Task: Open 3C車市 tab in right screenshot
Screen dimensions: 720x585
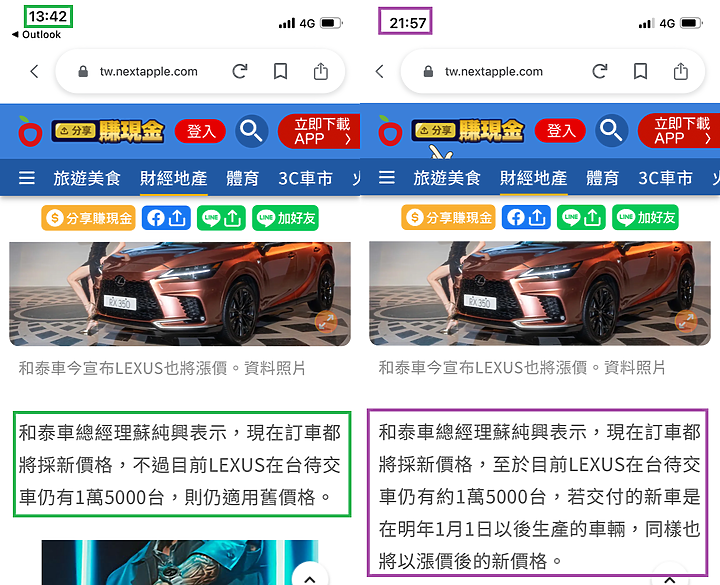Action: [665, 178]
